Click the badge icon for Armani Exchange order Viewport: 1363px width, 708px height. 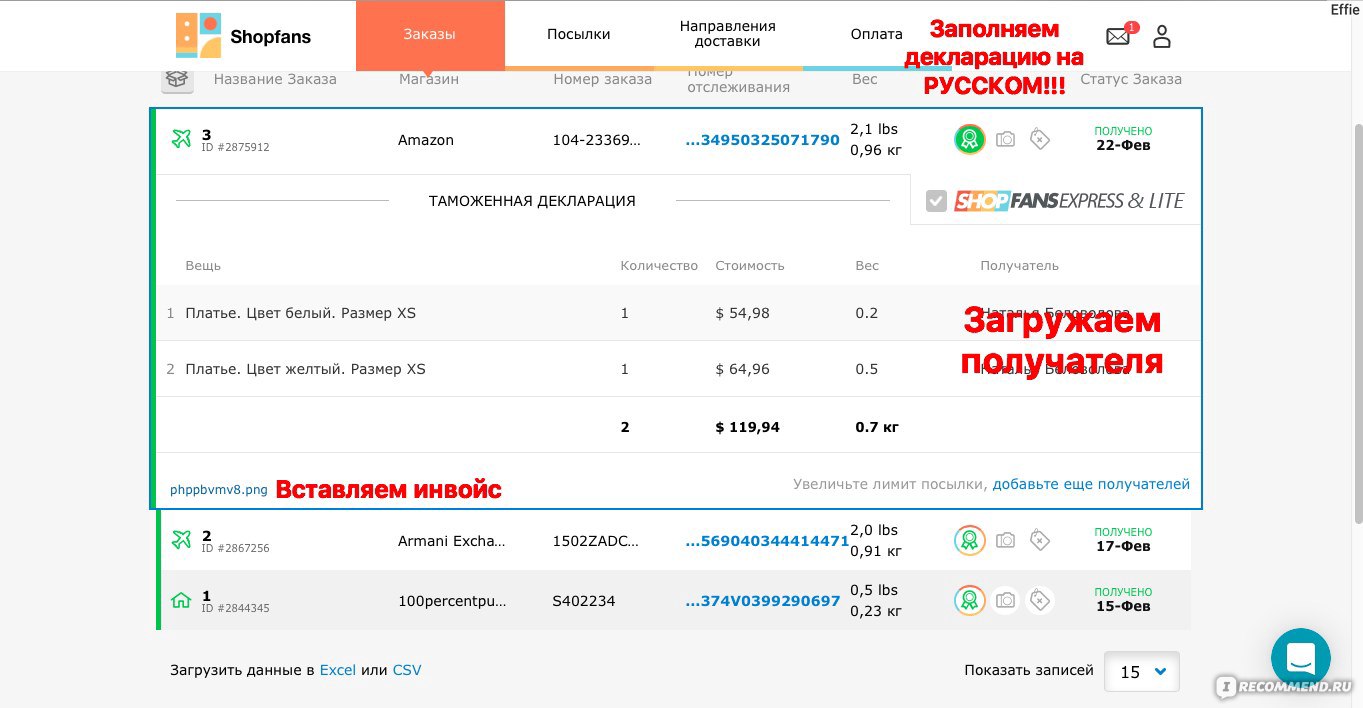(969, 540)
